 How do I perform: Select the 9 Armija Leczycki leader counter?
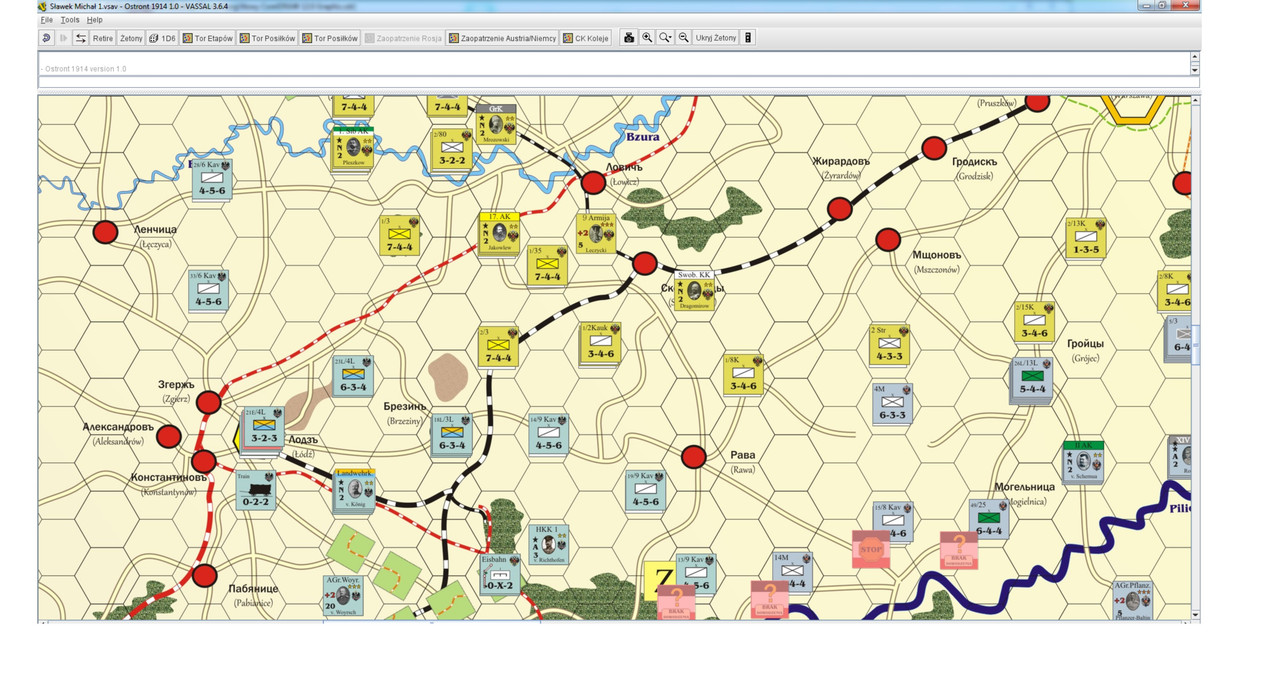point(597,234)
